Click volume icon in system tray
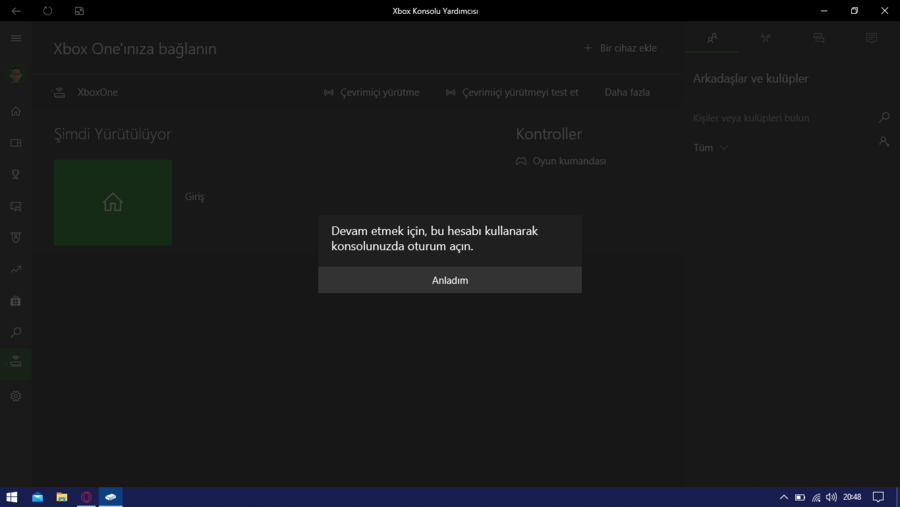The width and height of the screenshot is (900, 507). point(831,497)
